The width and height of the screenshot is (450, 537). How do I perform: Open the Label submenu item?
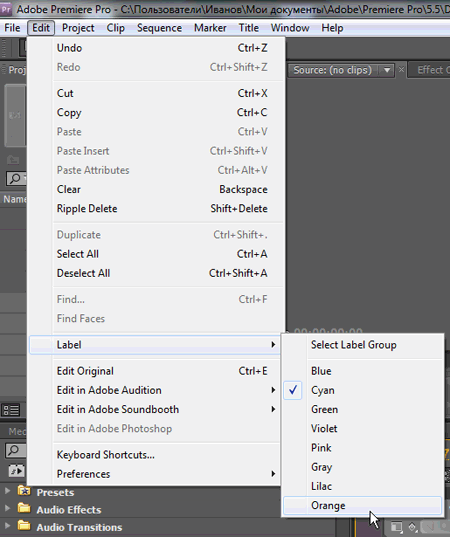coord(155,345)
